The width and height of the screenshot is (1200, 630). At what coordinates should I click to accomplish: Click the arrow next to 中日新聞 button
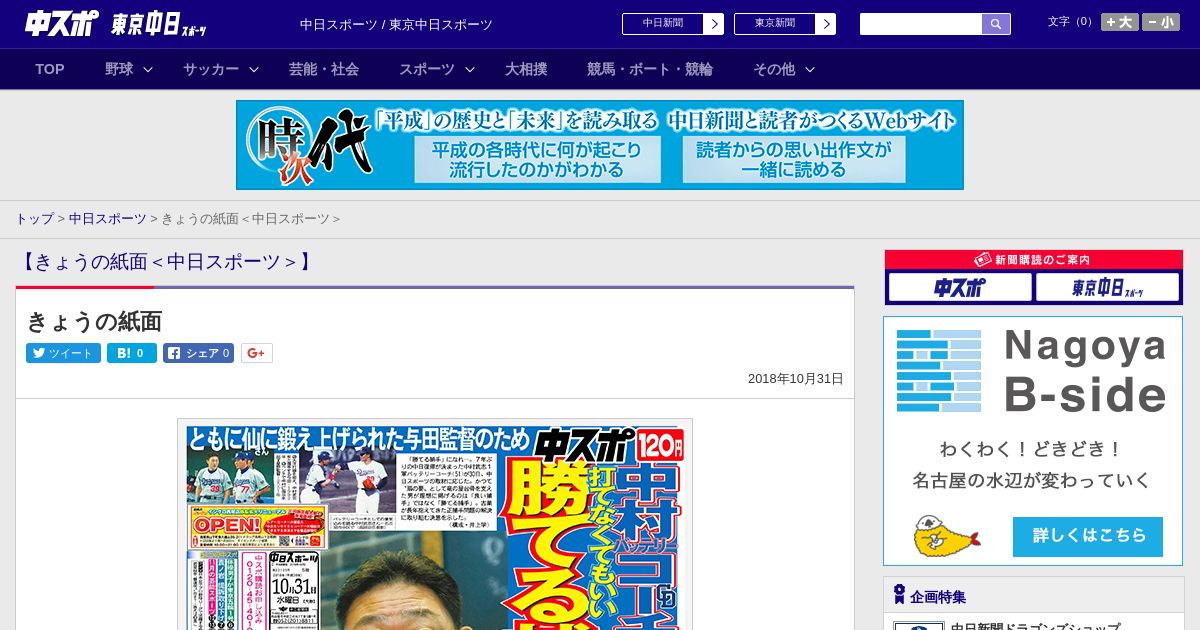point(714,24)
